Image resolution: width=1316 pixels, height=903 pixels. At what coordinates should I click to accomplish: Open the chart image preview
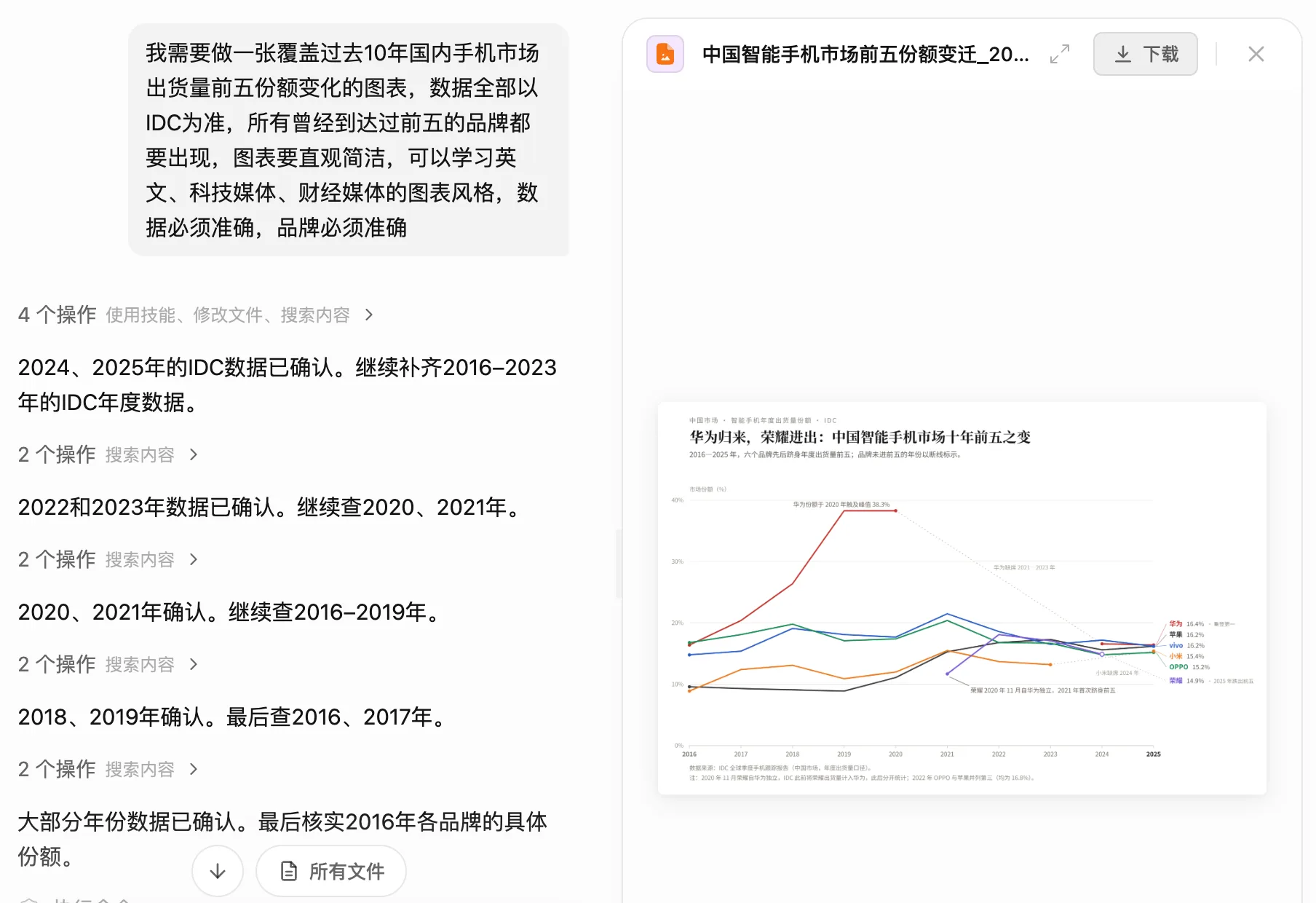[x=962, y=598]
